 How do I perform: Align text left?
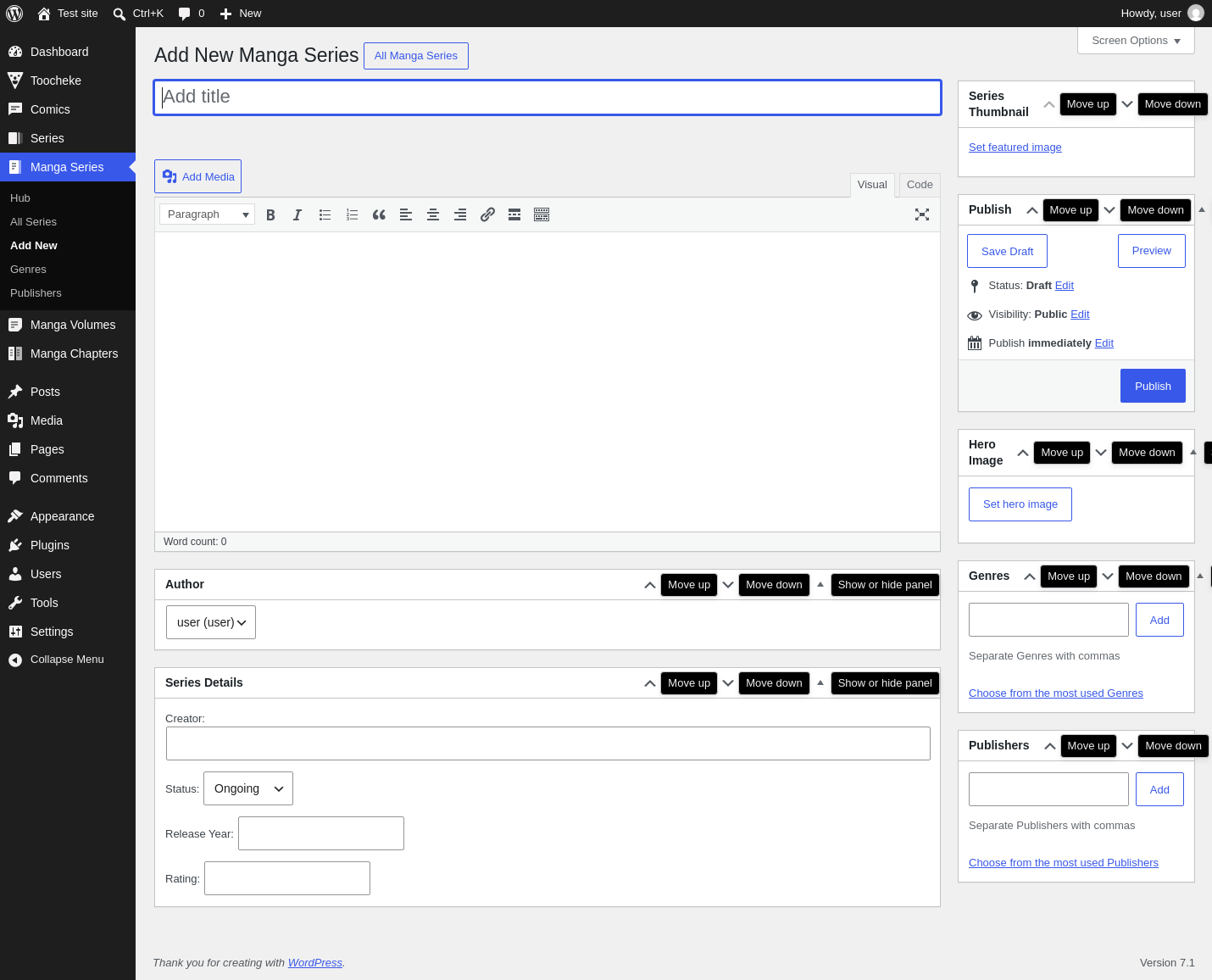coord(406,214)
